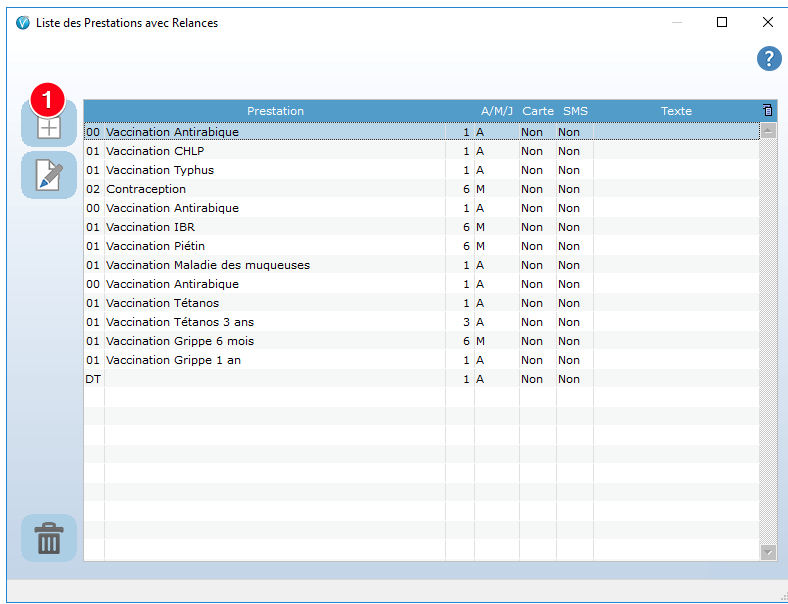Image resolution: width=788 pixels, height=604 pixels.
Task: Click value 6 in the Contraception row
Action: (x=466, y=189)
